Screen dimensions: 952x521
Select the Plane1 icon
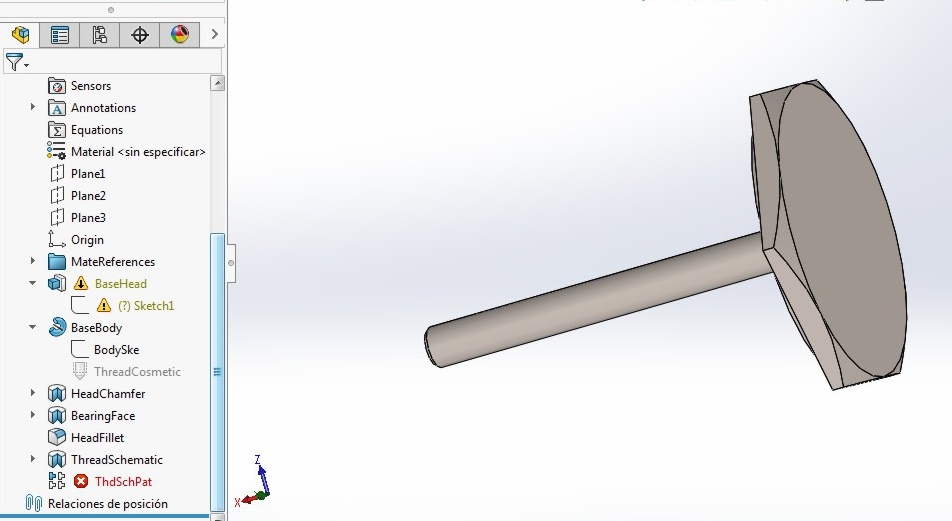point(56,174)
